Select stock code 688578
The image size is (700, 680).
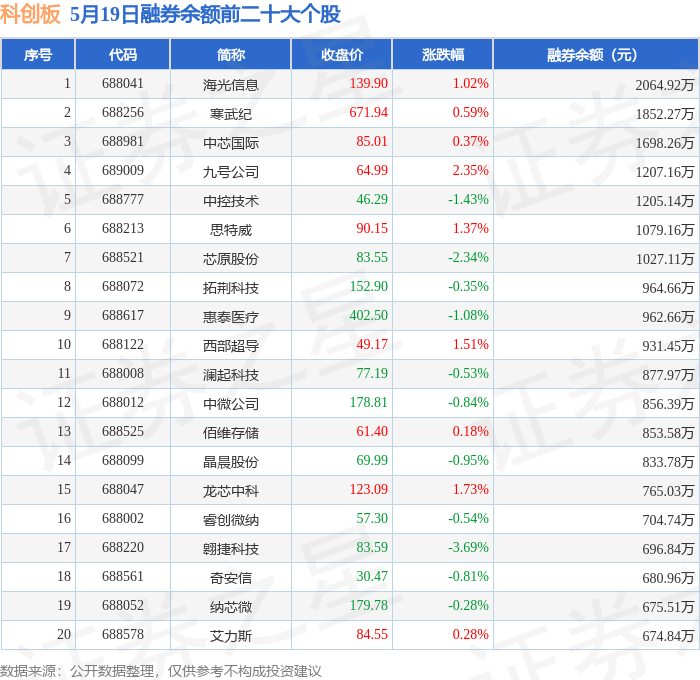click(x=123, y=635)
